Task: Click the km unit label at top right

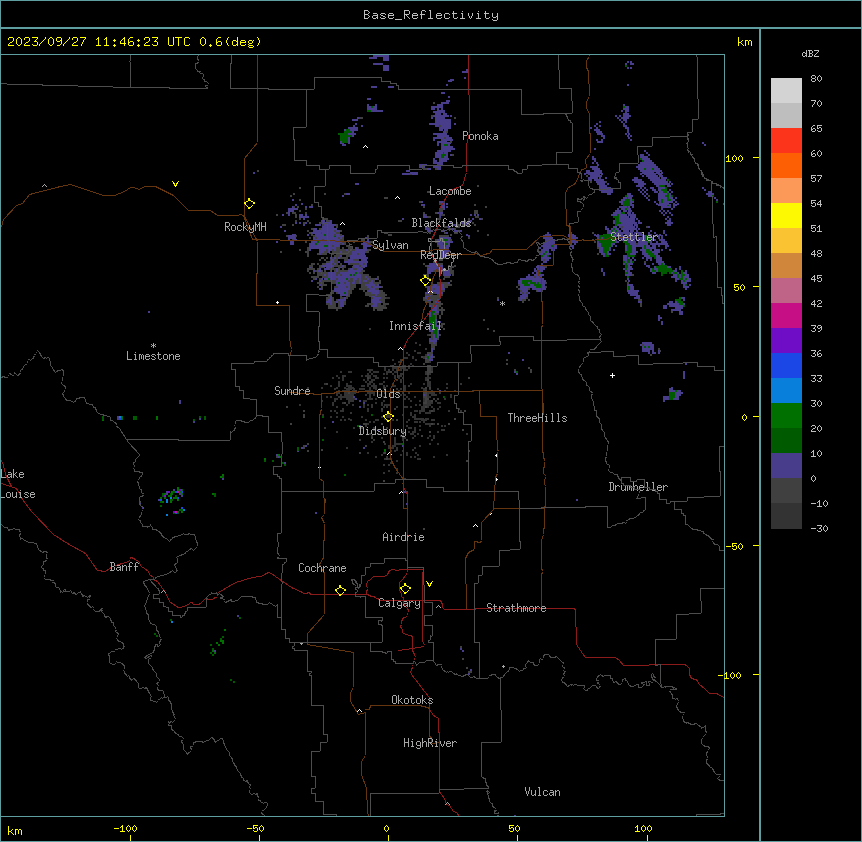Action: pyautogui.click(x=744, y=42)
